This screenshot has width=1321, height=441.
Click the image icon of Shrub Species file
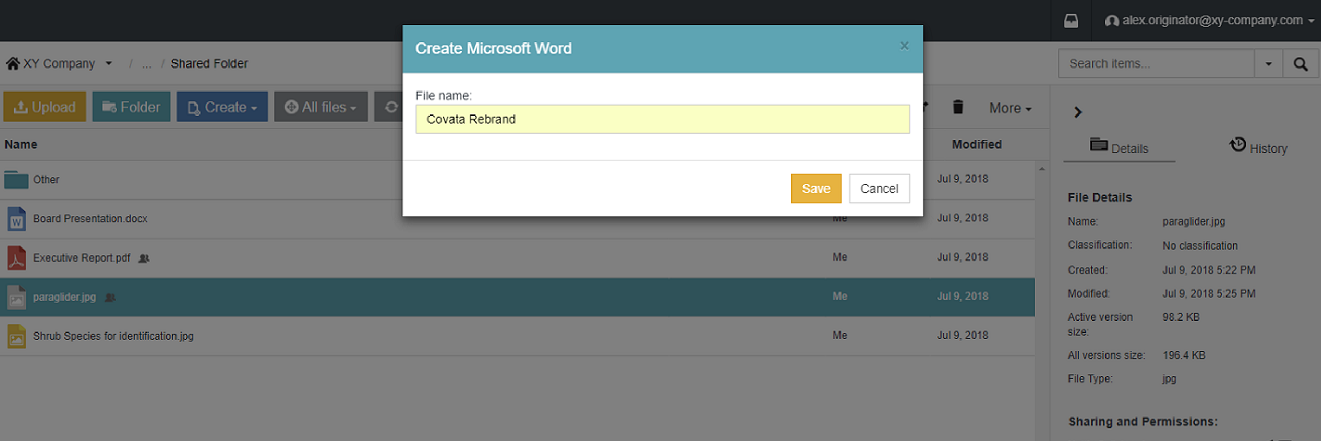(16, 336)
